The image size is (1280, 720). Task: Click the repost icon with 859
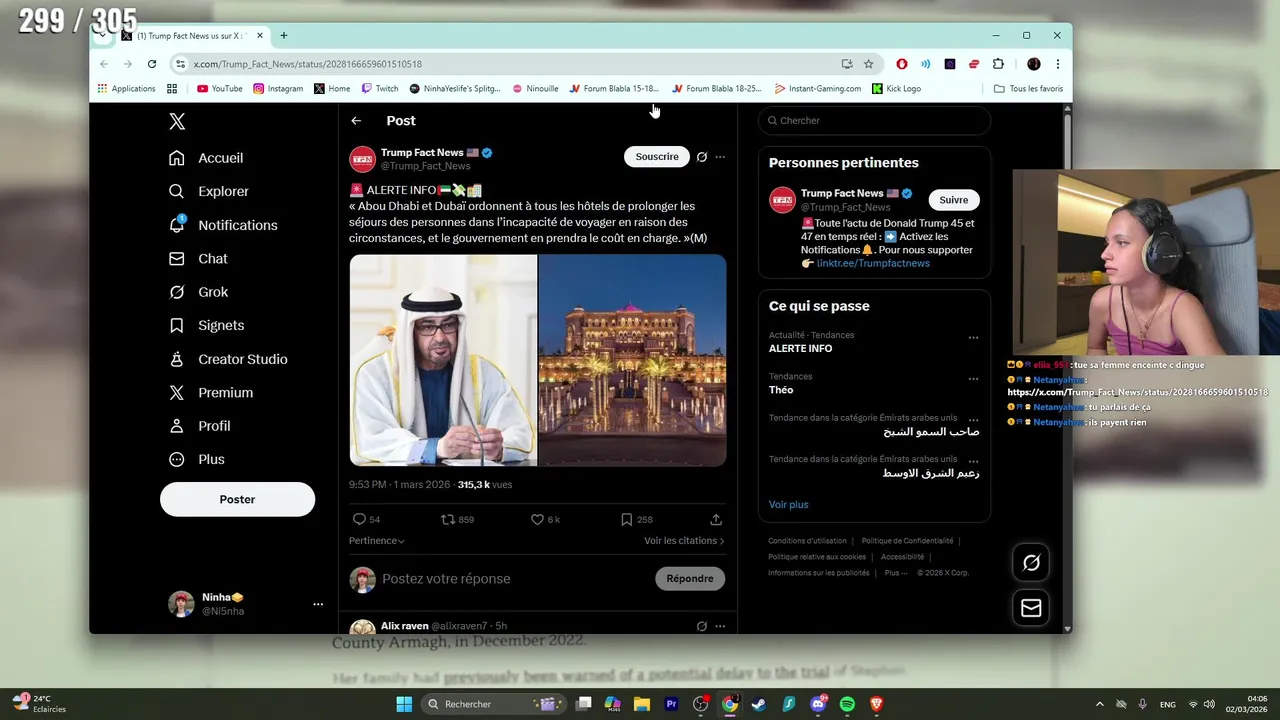coord(457,519)
